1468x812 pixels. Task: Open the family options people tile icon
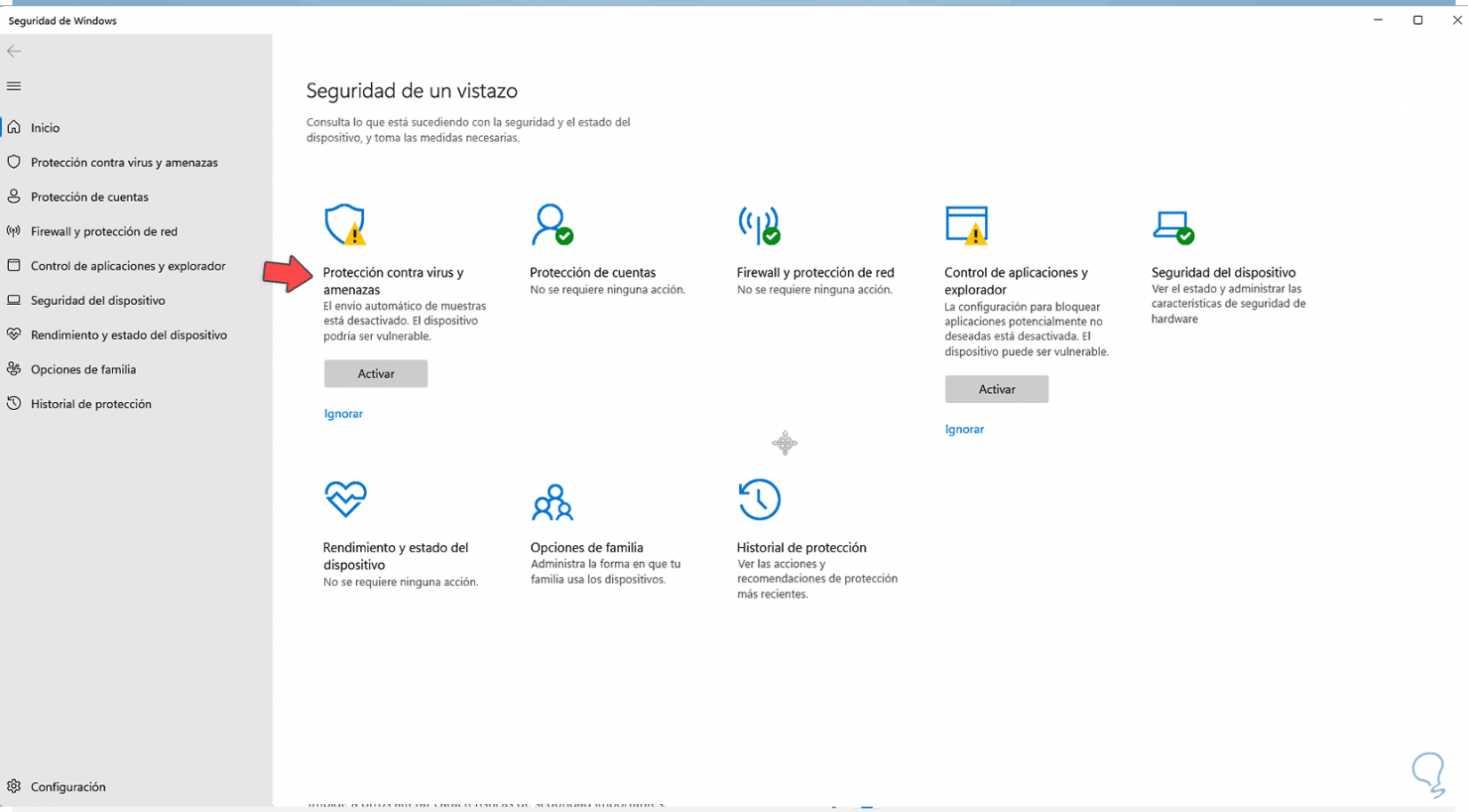click(x=553, y=502)
